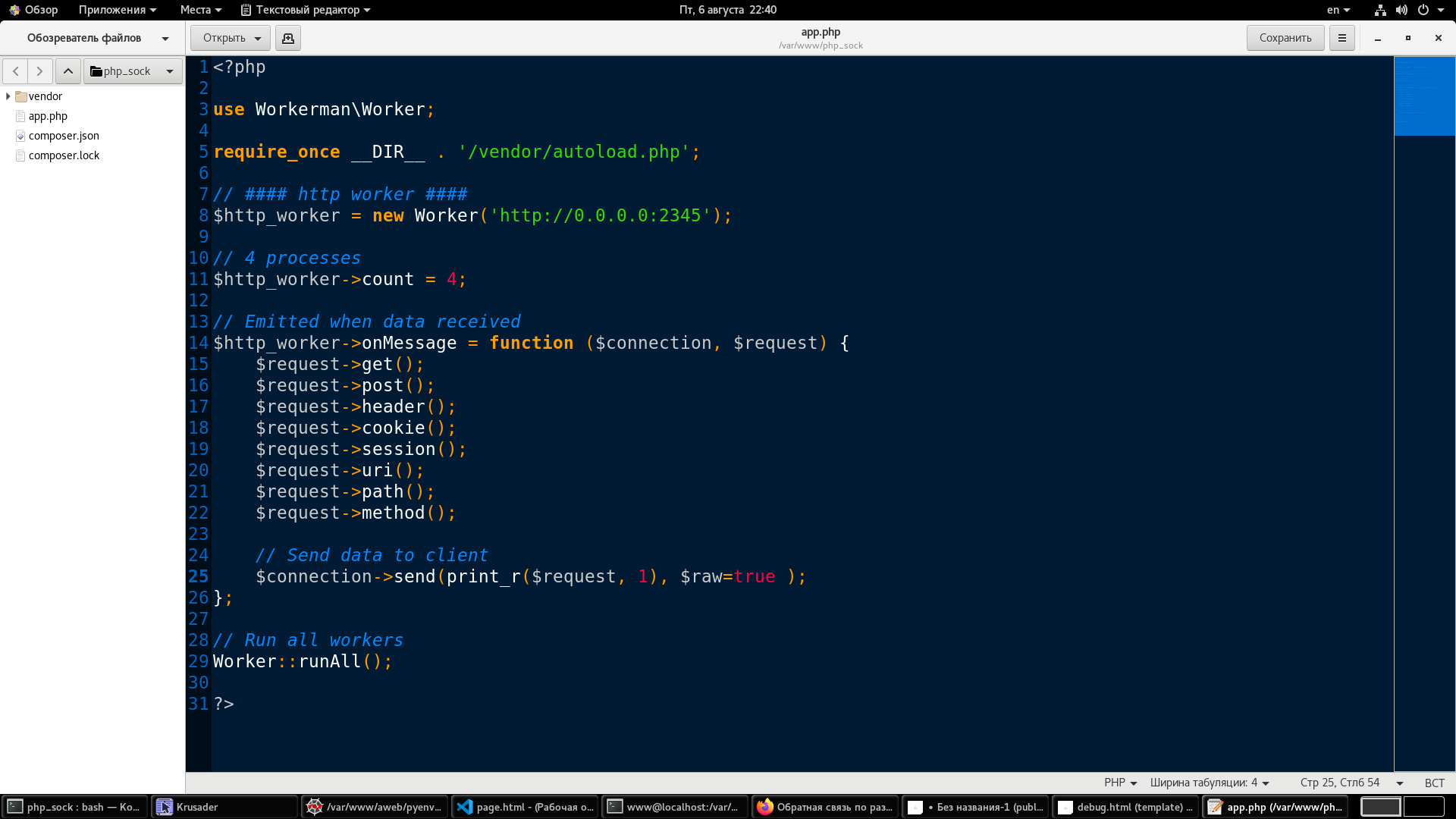
Task: Expand the vendor folder tree
Action: pyautogui.click(x=8, y=96)
